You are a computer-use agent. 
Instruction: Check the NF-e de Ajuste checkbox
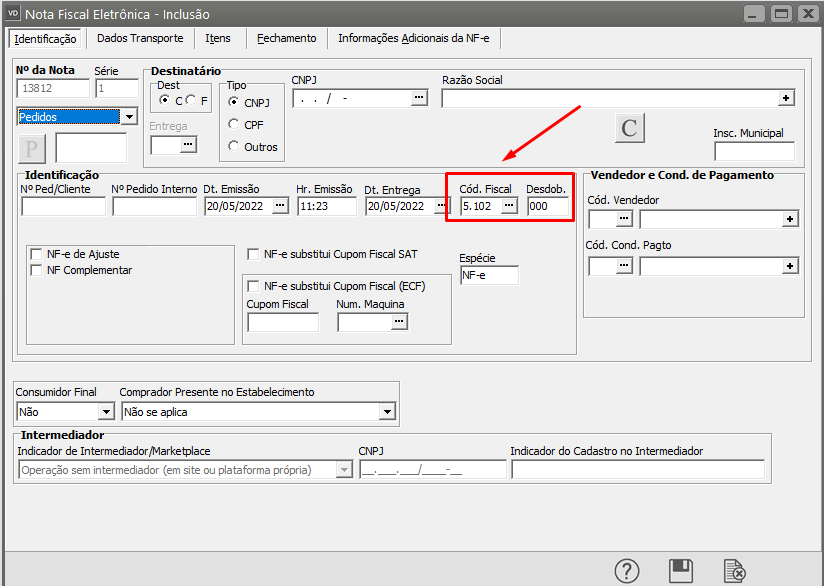point(37,255)
